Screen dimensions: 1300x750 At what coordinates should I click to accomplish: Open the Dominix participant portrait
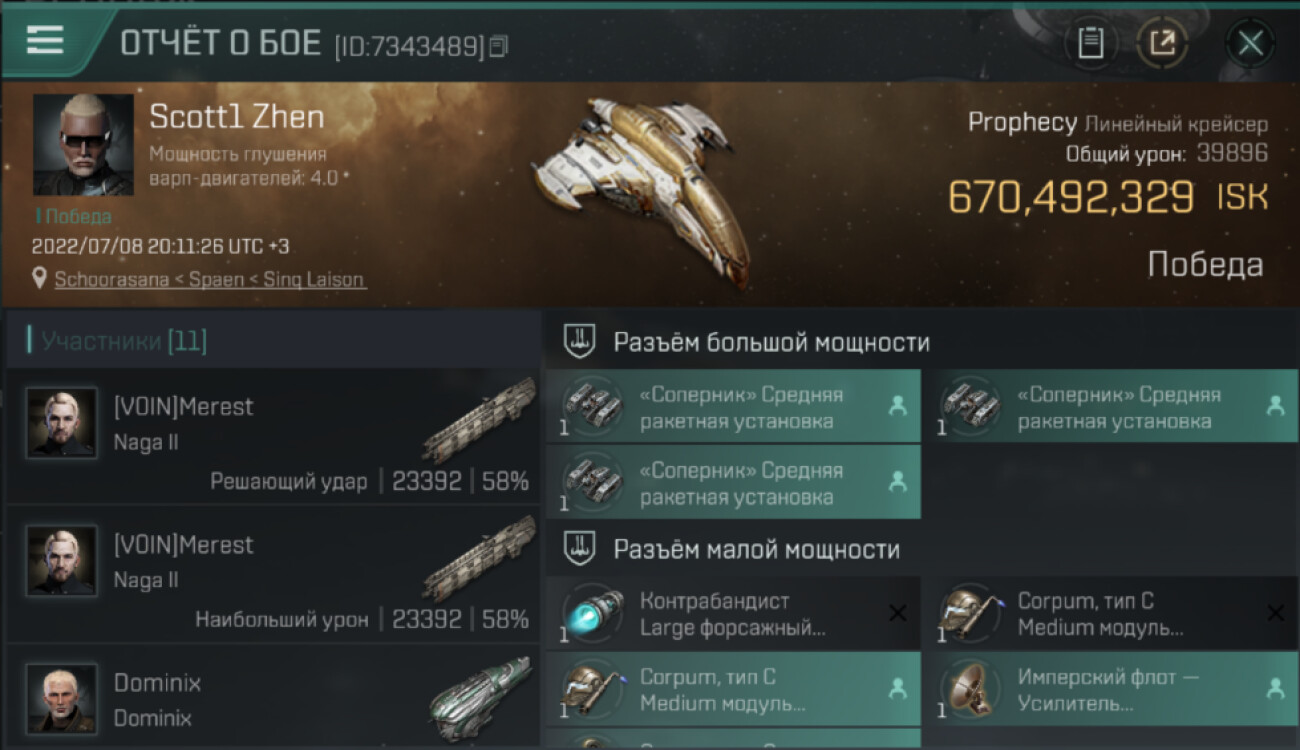[x=62, y=698]
